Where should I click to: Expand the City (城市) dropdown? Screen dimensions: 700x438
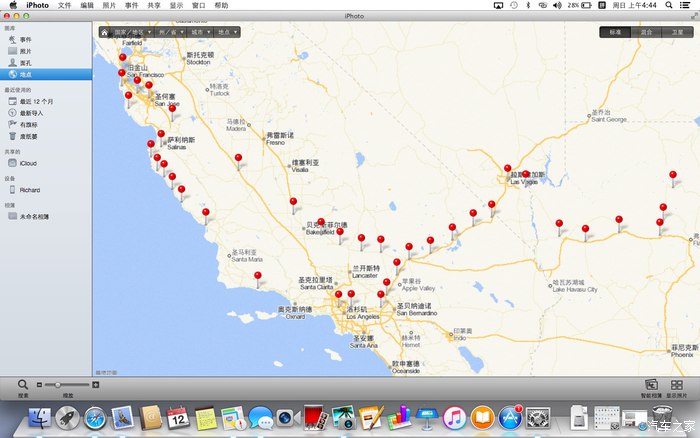coord(200,32)
